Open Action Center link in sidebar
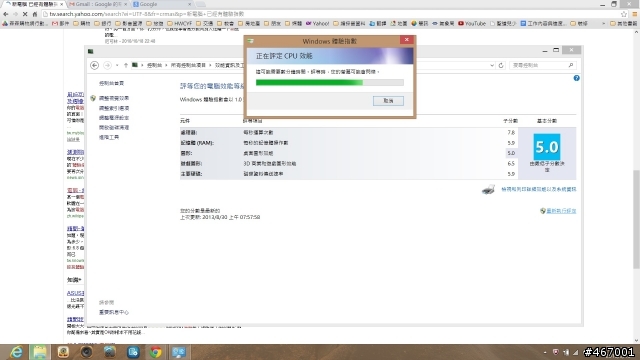 pyautogui.click(x=114, y=312)
